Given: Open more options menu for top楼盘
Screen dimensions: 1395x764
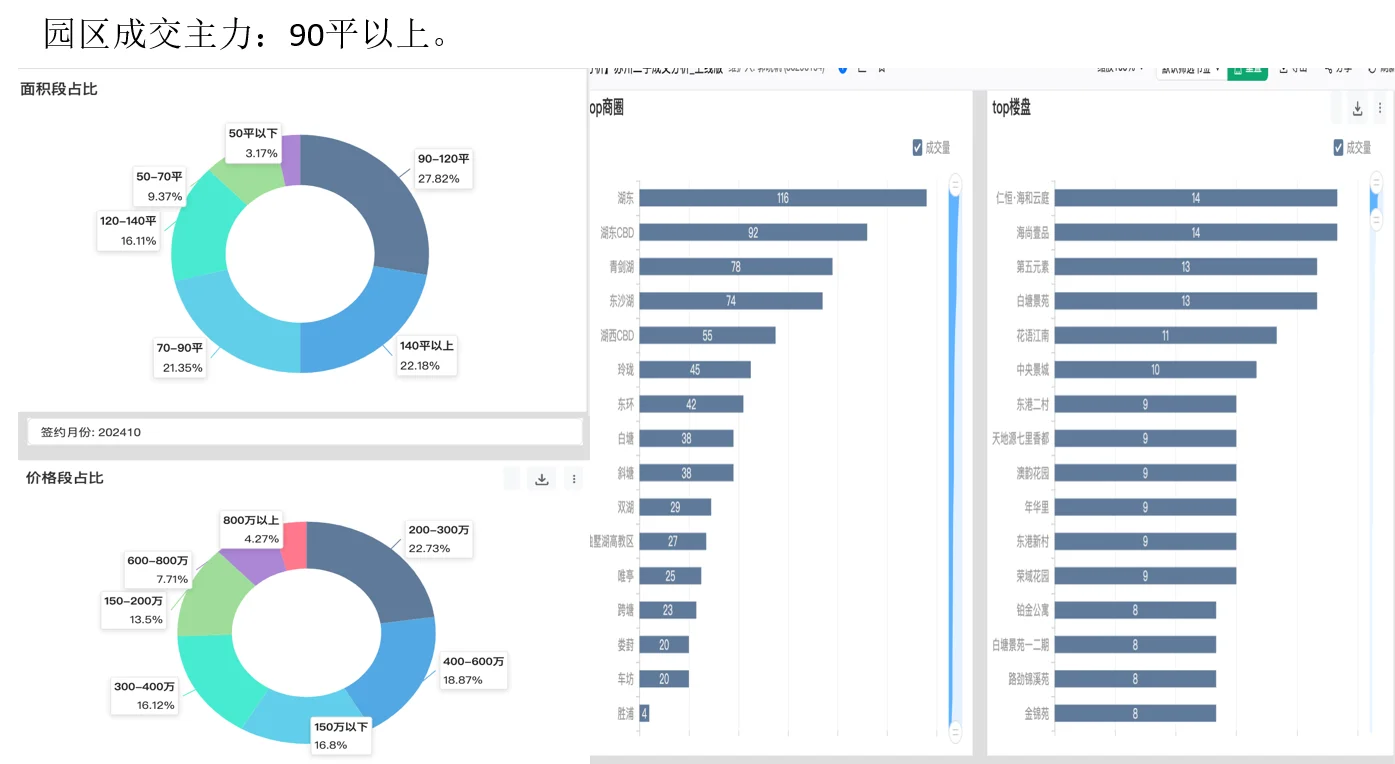Looking at the screenshot, I should 1380,109.
